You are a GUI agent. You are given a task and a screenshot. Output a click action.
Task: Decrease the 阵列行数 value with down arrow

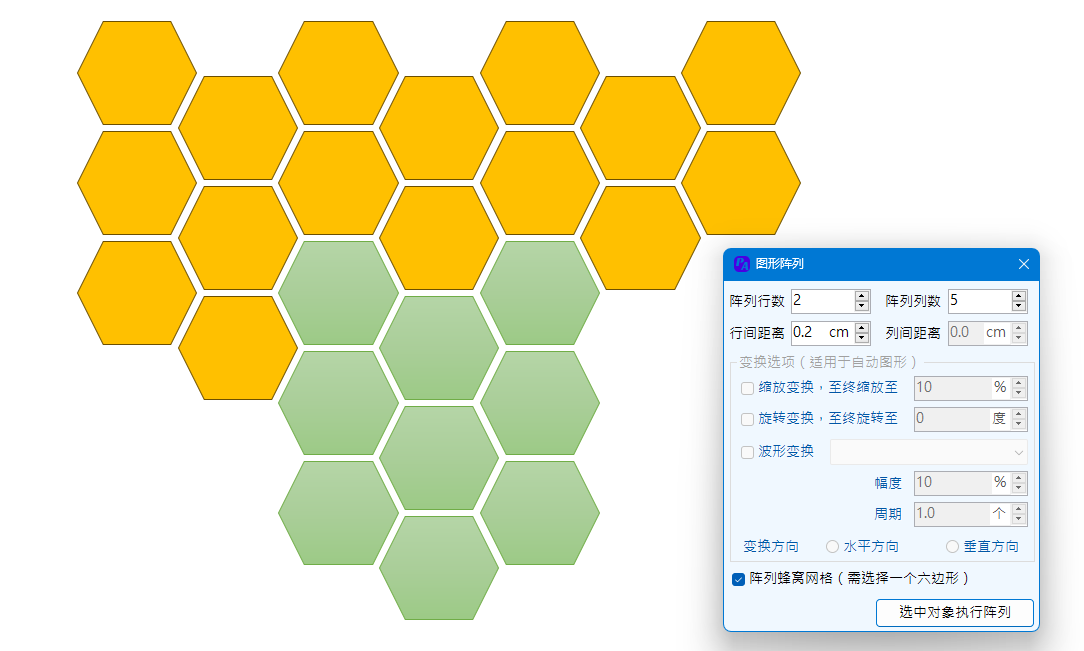[x=861, y=306]
